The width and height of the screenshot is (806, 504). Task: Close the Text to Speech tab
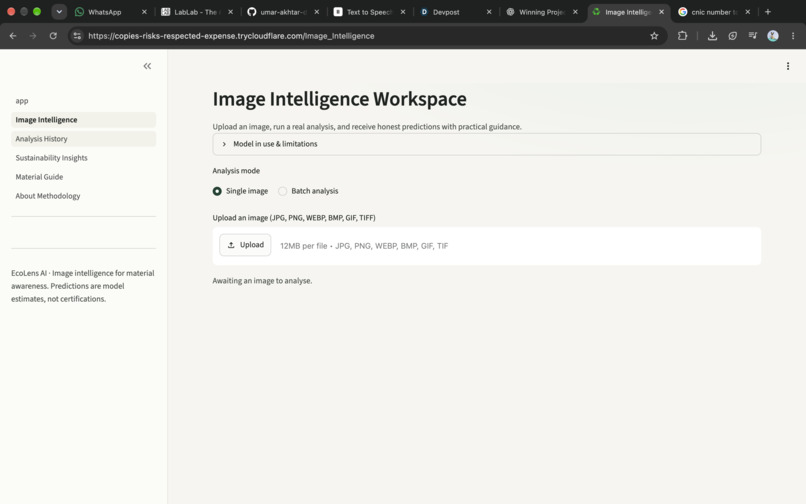(402, 12)
